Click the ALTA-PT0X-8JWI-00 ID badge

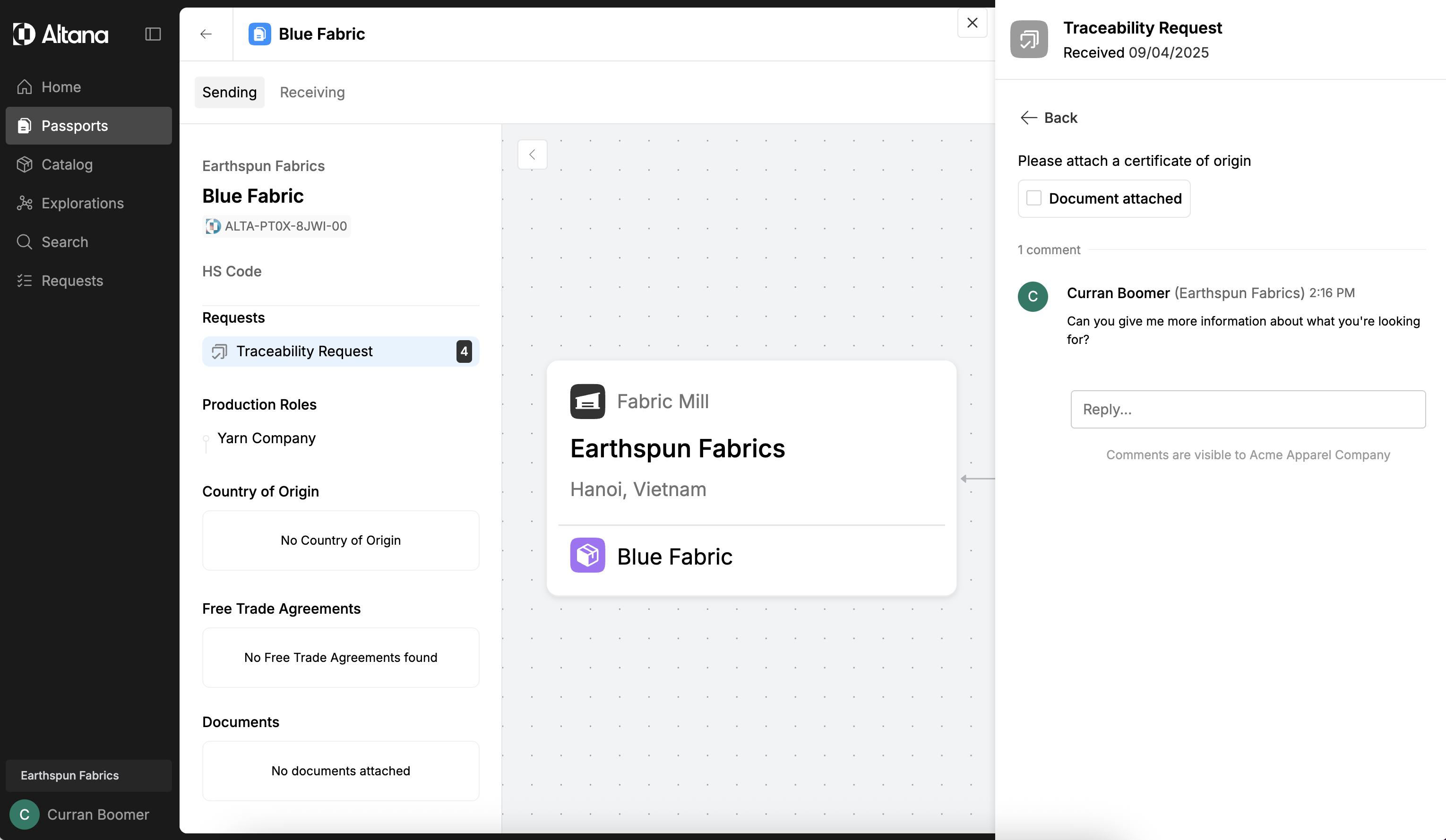pos(276,226)
